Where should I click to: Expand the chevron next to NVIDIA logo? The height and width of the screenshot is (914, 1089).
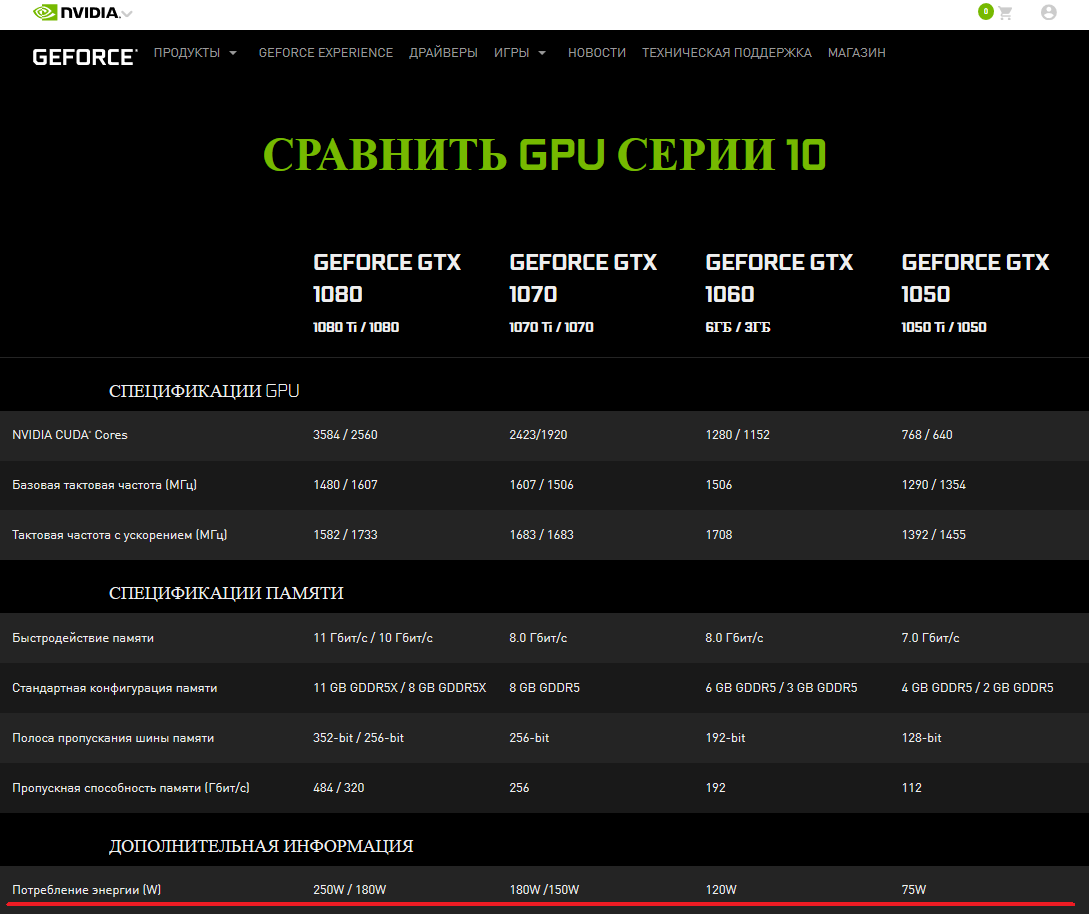click(127, 13)
